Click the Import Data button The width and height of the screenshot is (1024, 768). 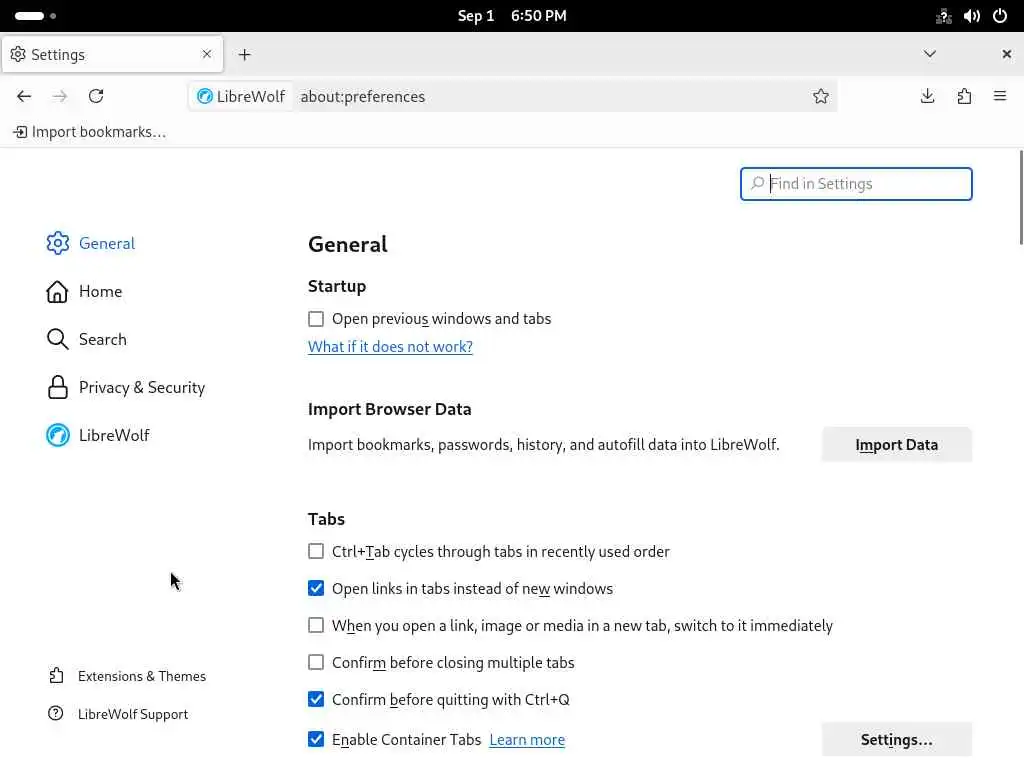[896, 445]
